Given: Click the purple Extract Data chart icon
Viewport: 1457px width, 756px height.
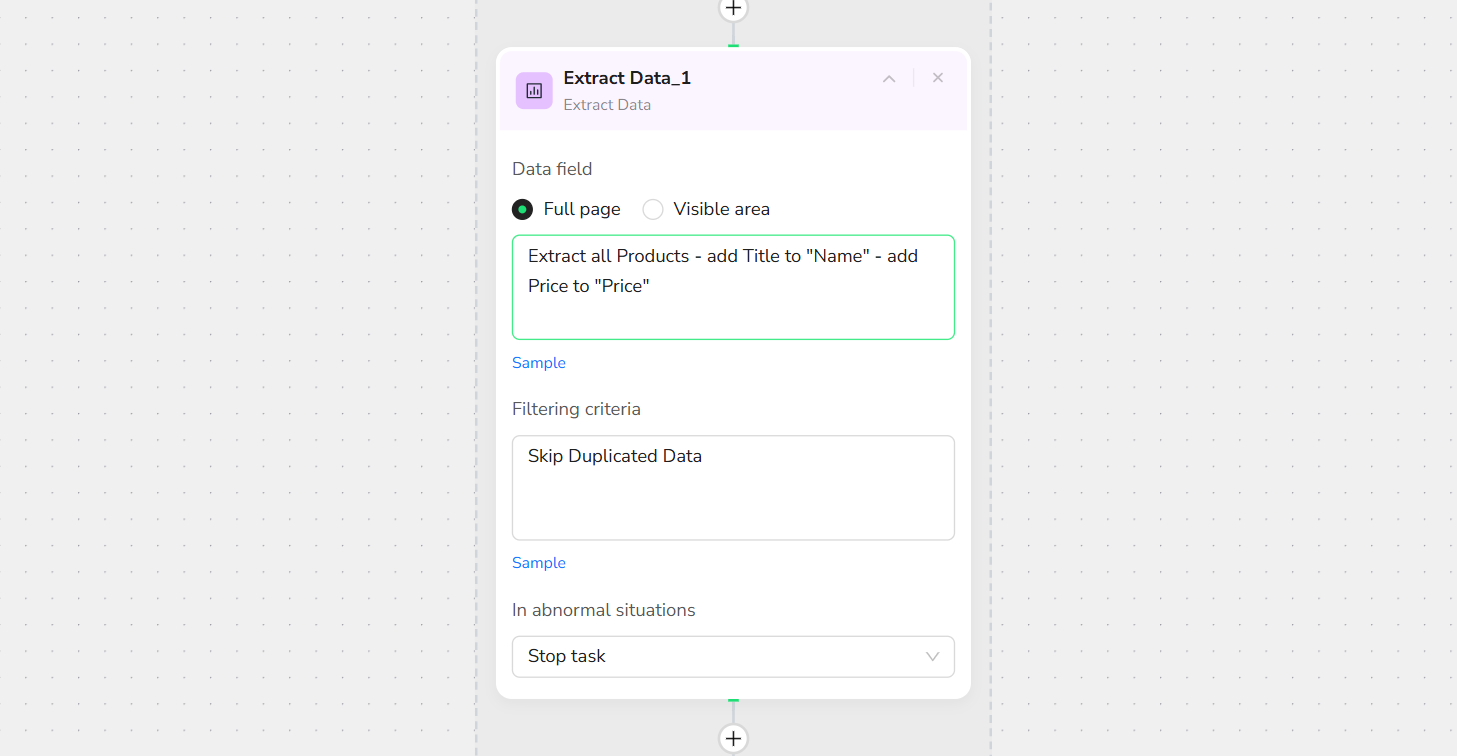Looking at the screenshot, I should (534, 91).
